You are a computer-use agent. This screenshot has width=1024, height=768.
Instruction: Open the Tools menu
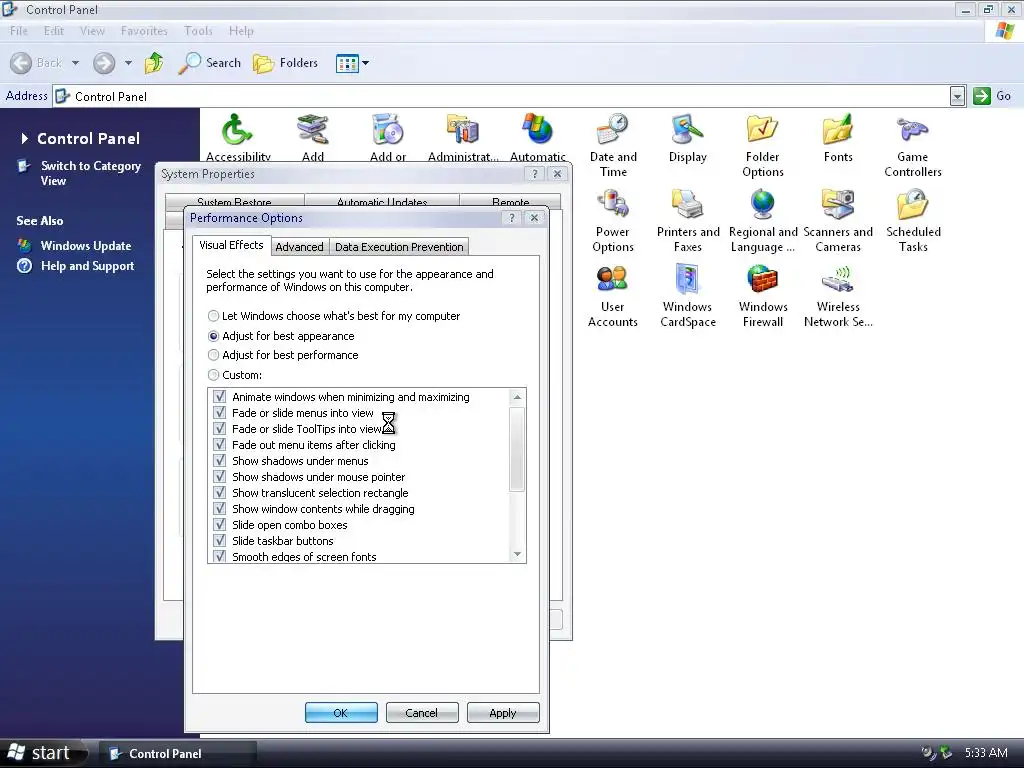coord(198,31)
